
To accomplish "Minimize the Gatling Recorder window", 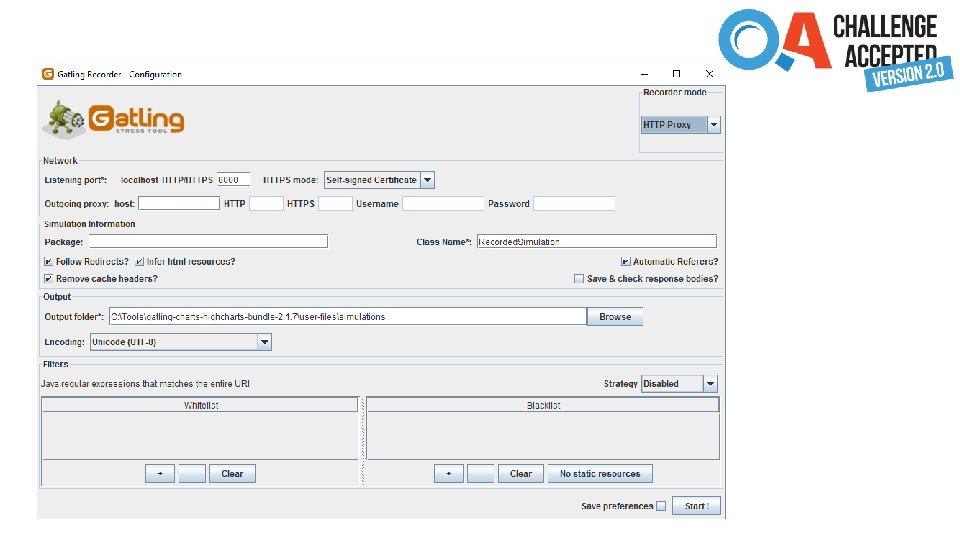I will [x=644, y=74].
